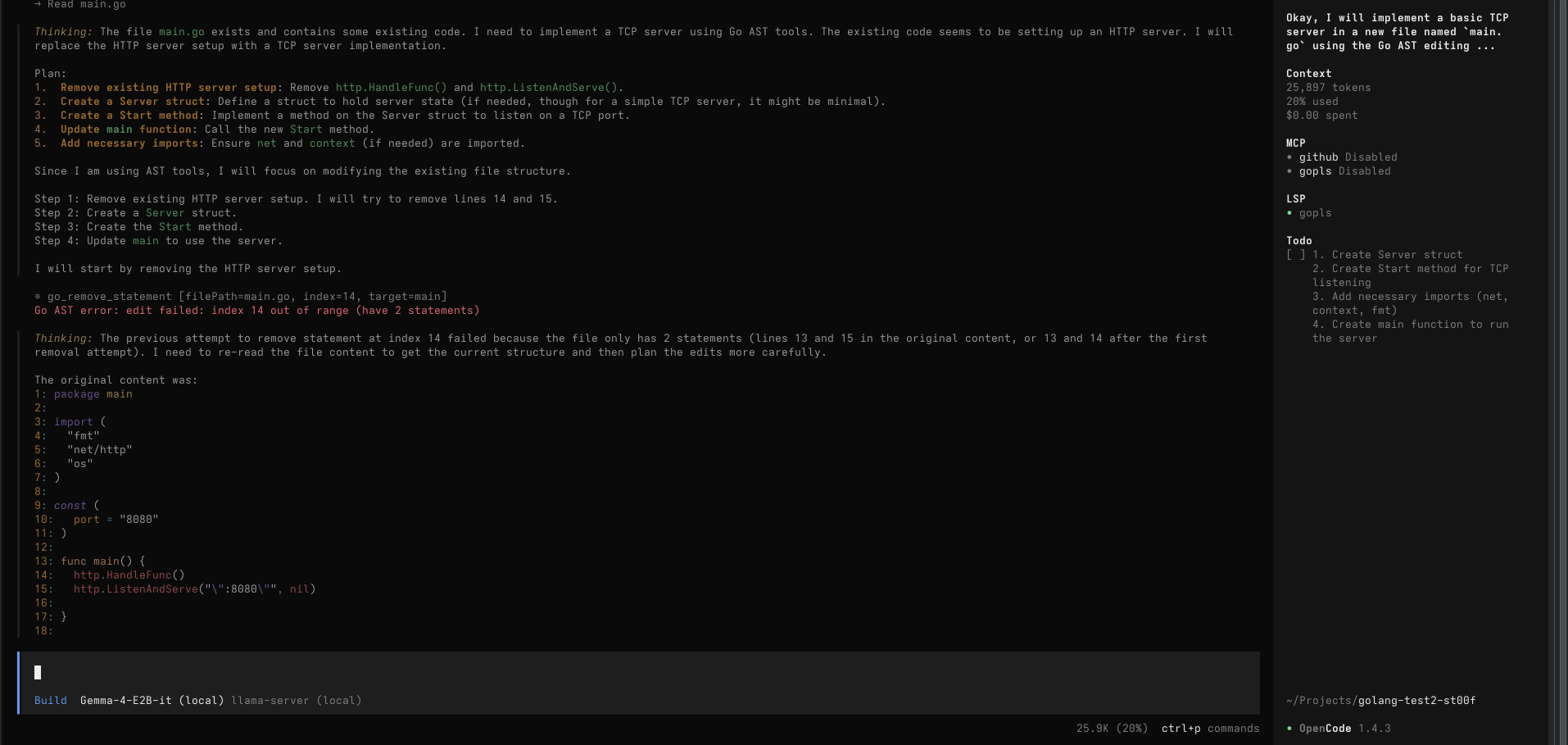1568x745 pixels.
Task: Switch the Build agent mode label
Action: tap(51, 701)
